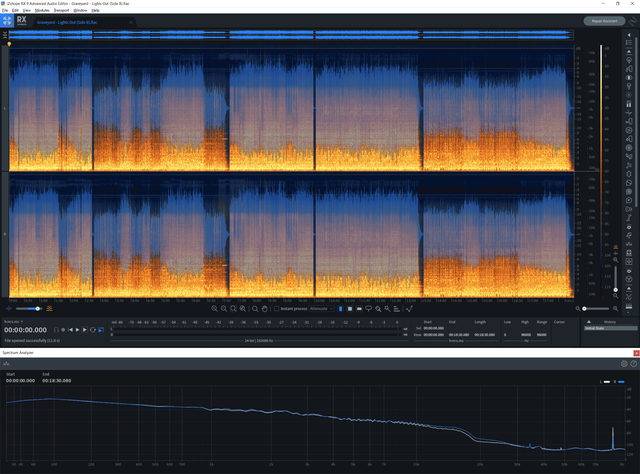Select the magic wand tool
The image size is (640, 474).
[387, 309]
